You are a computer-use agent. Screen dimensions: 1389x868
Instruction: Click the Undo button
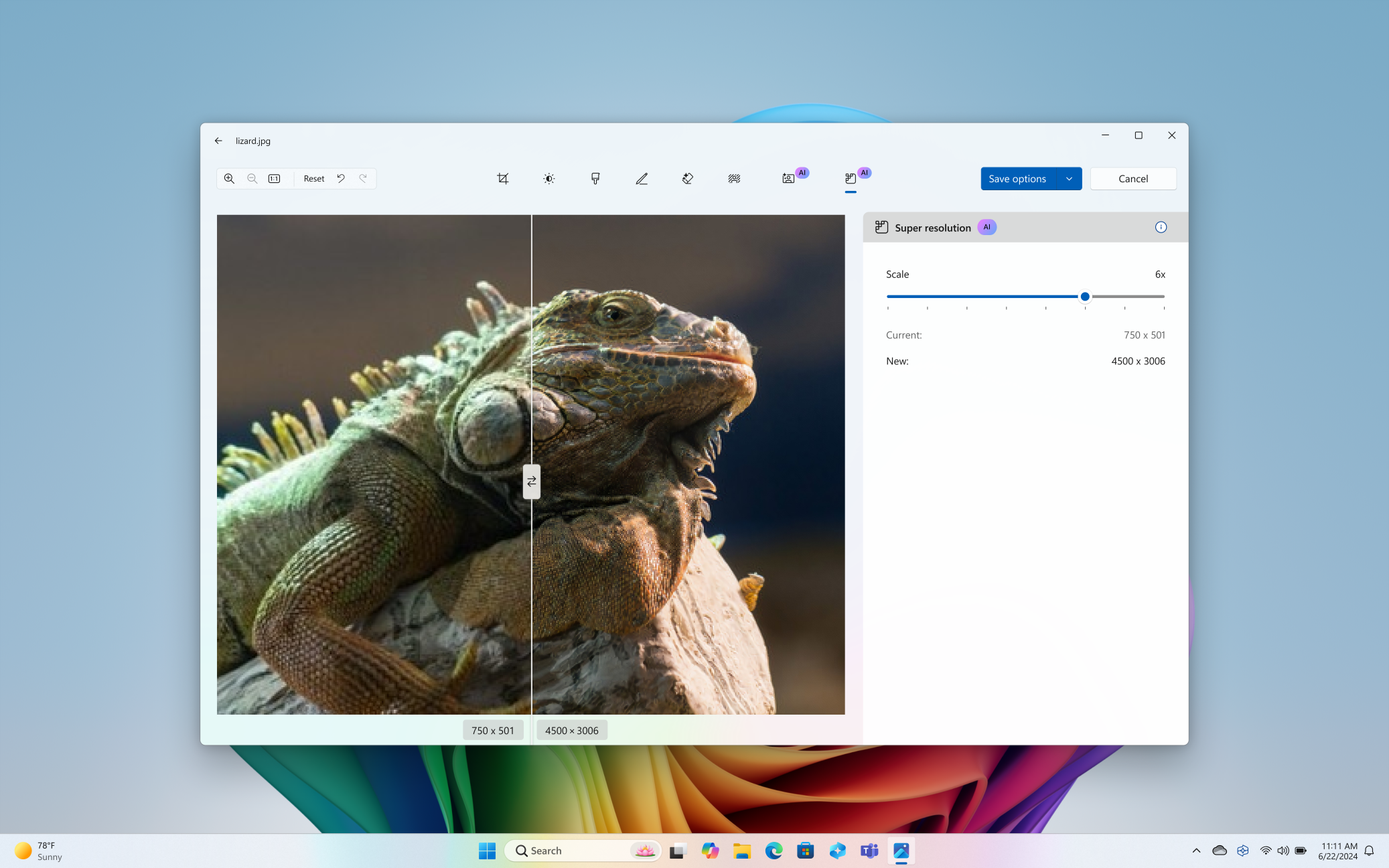(x=341, y=178)
